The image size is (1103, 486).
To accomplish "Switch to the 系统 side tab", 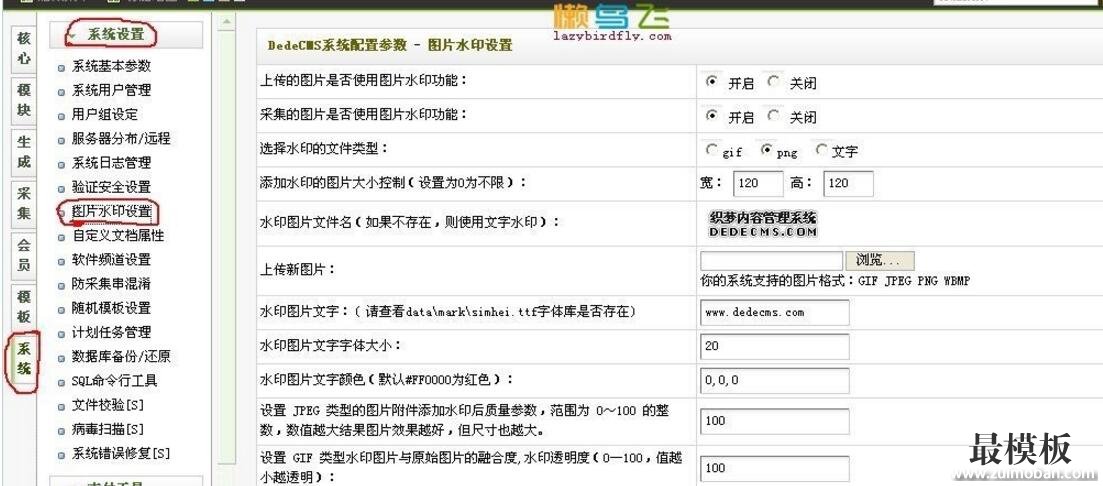I will [24, 358].
